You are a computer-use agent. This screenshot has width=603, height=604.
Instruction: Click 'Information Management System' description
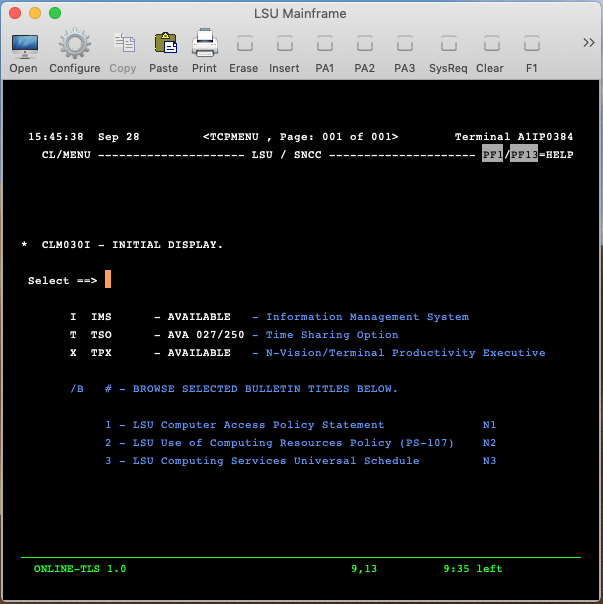(368, 317)
